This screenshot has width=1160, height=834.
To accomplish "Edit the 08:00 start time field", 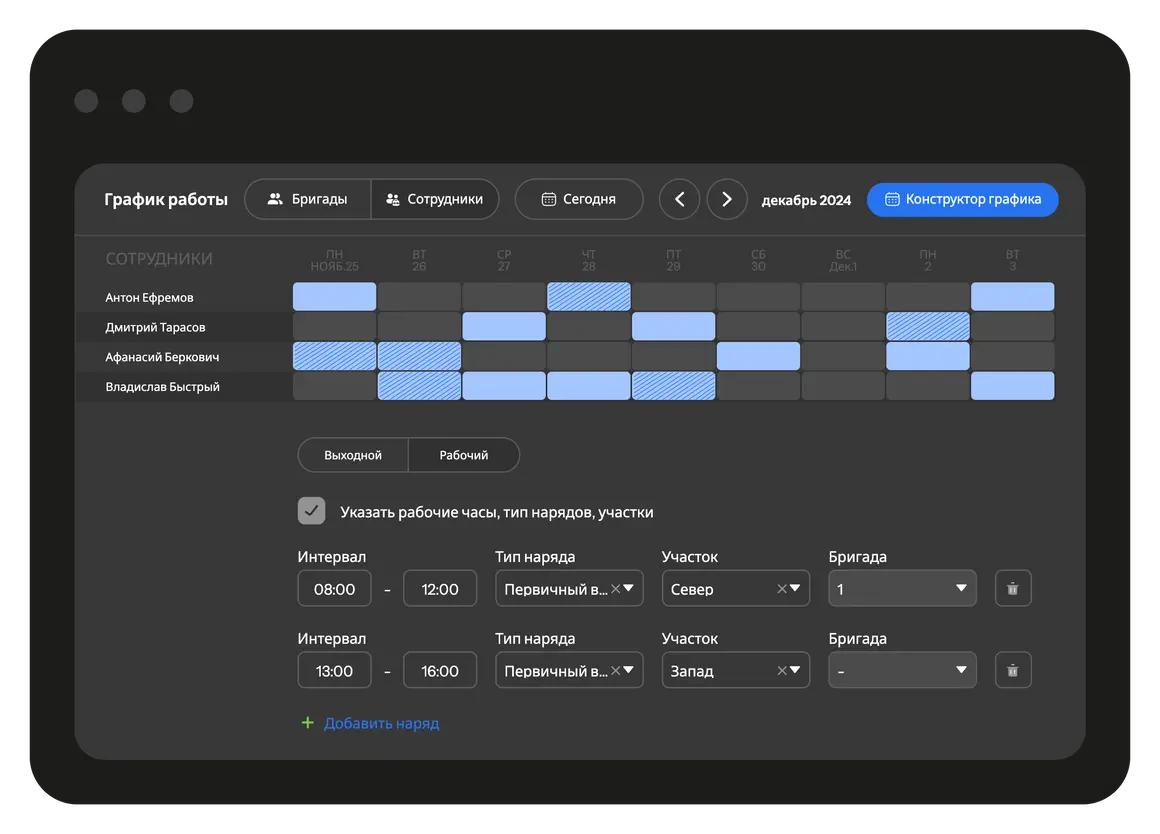I will [x=335, y=589].
